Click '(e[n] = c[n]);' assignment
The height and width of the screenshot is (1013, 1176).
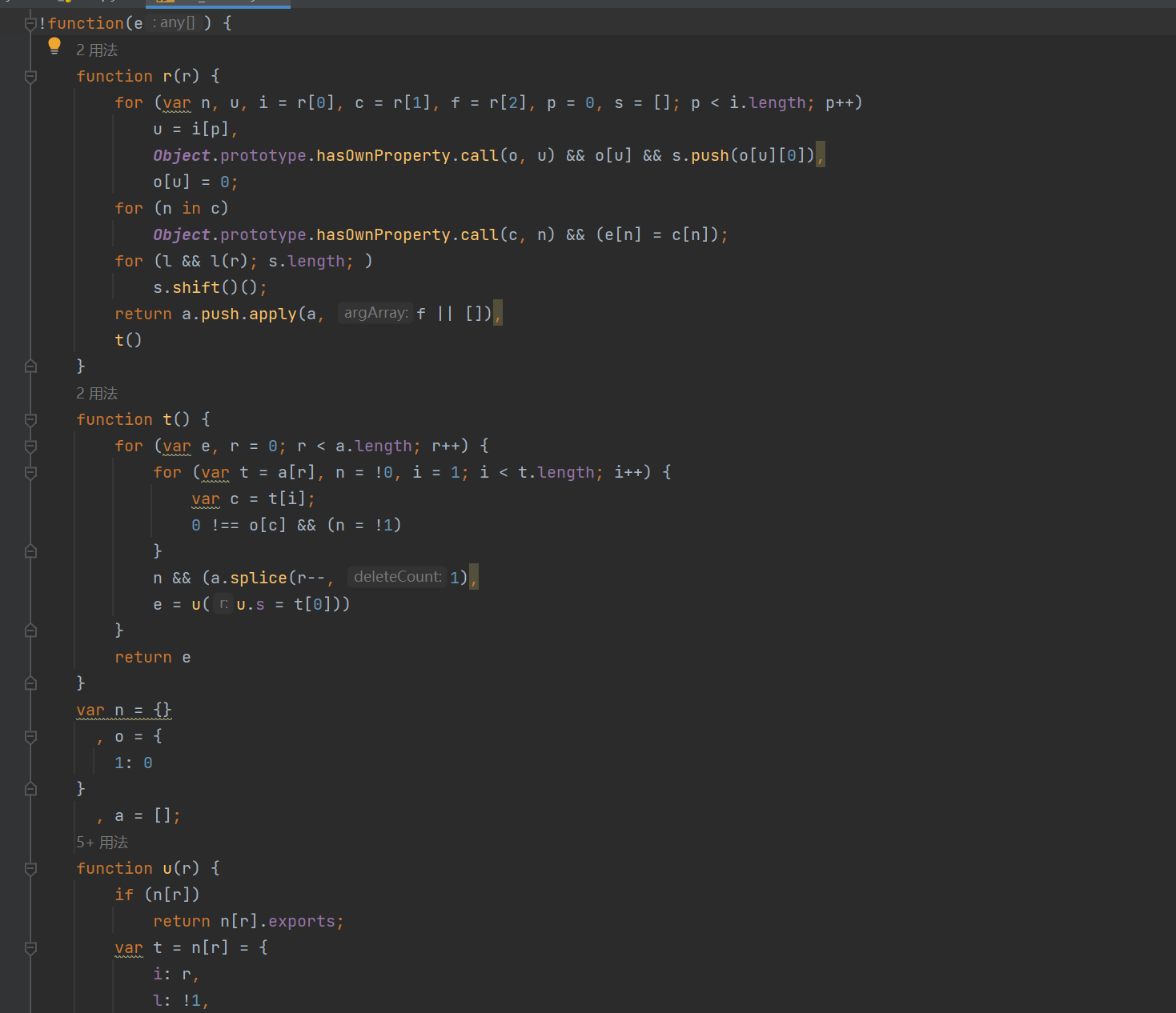click(x=661, y=234)
